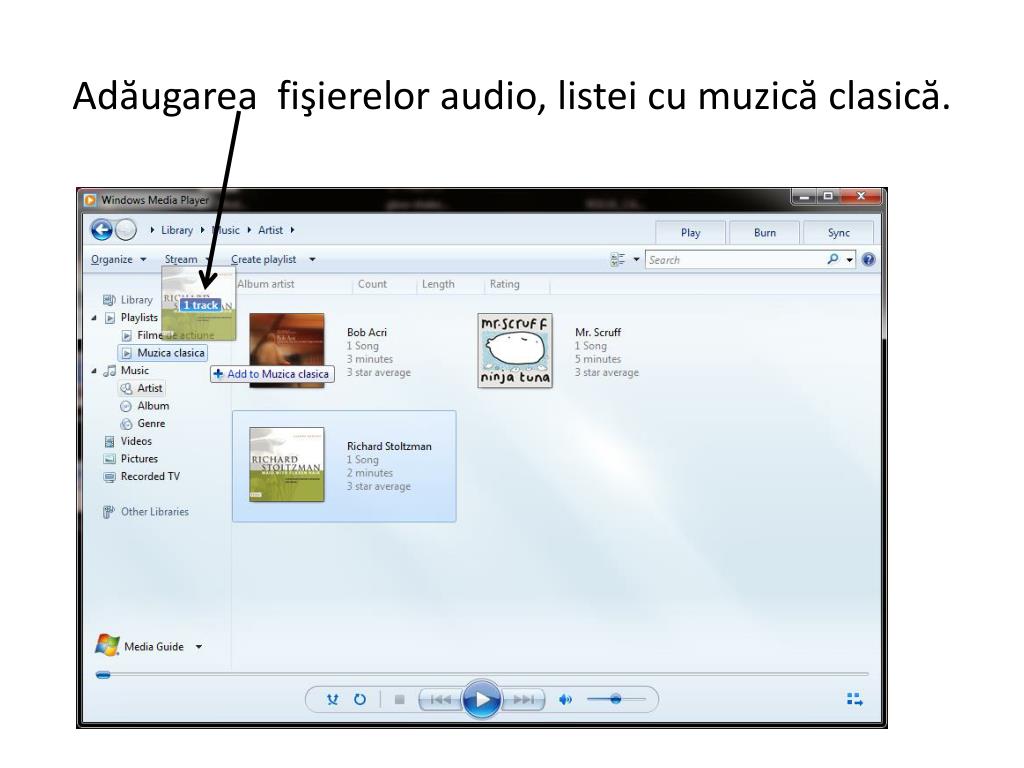
Task: Sort by Rating column header
Action: point(505,284)
